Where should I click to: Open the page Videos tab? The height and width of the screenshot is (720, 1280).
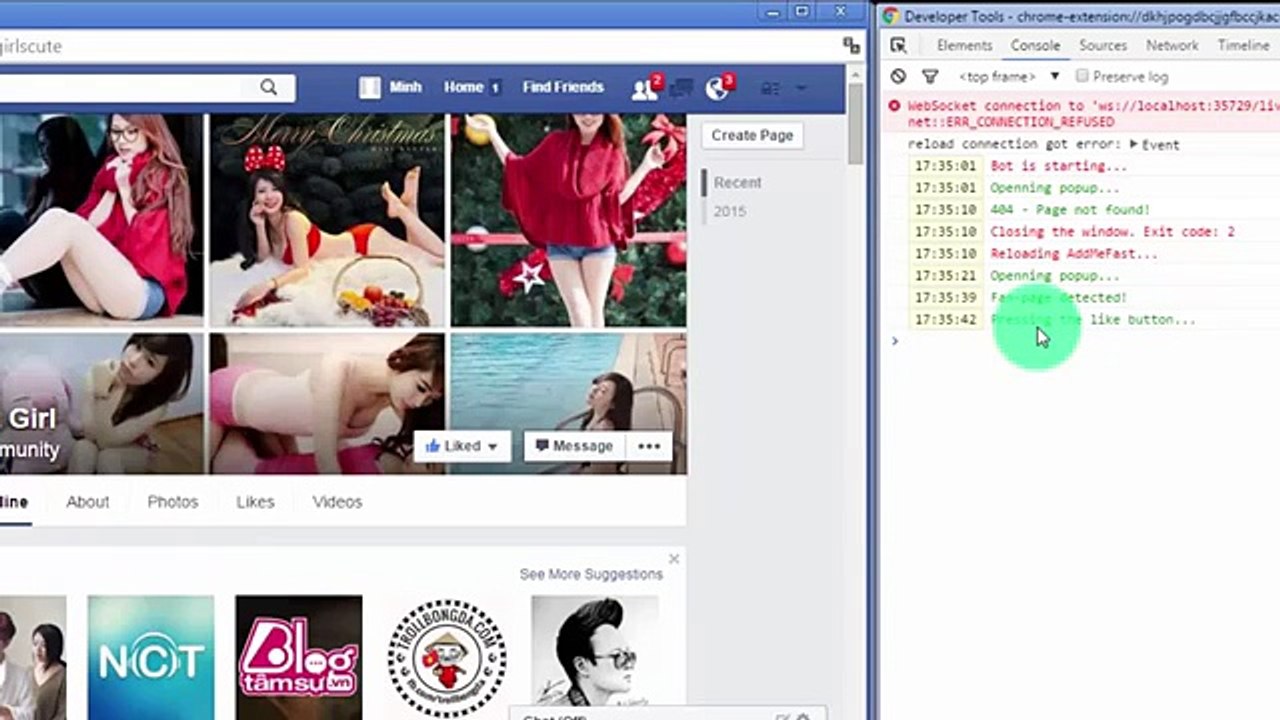click(x=337, y=502)
